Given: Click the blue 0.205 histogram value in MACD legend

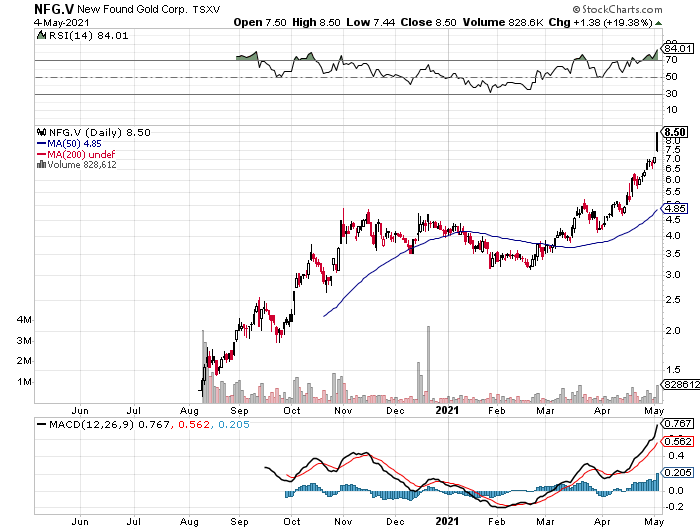Looking at the screenshot, I should point(234,424).
